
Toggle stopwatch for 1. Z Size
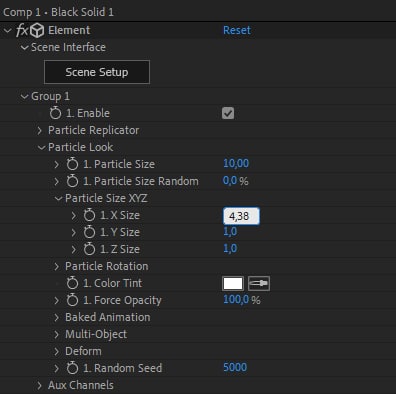click(x=89, y=249)
